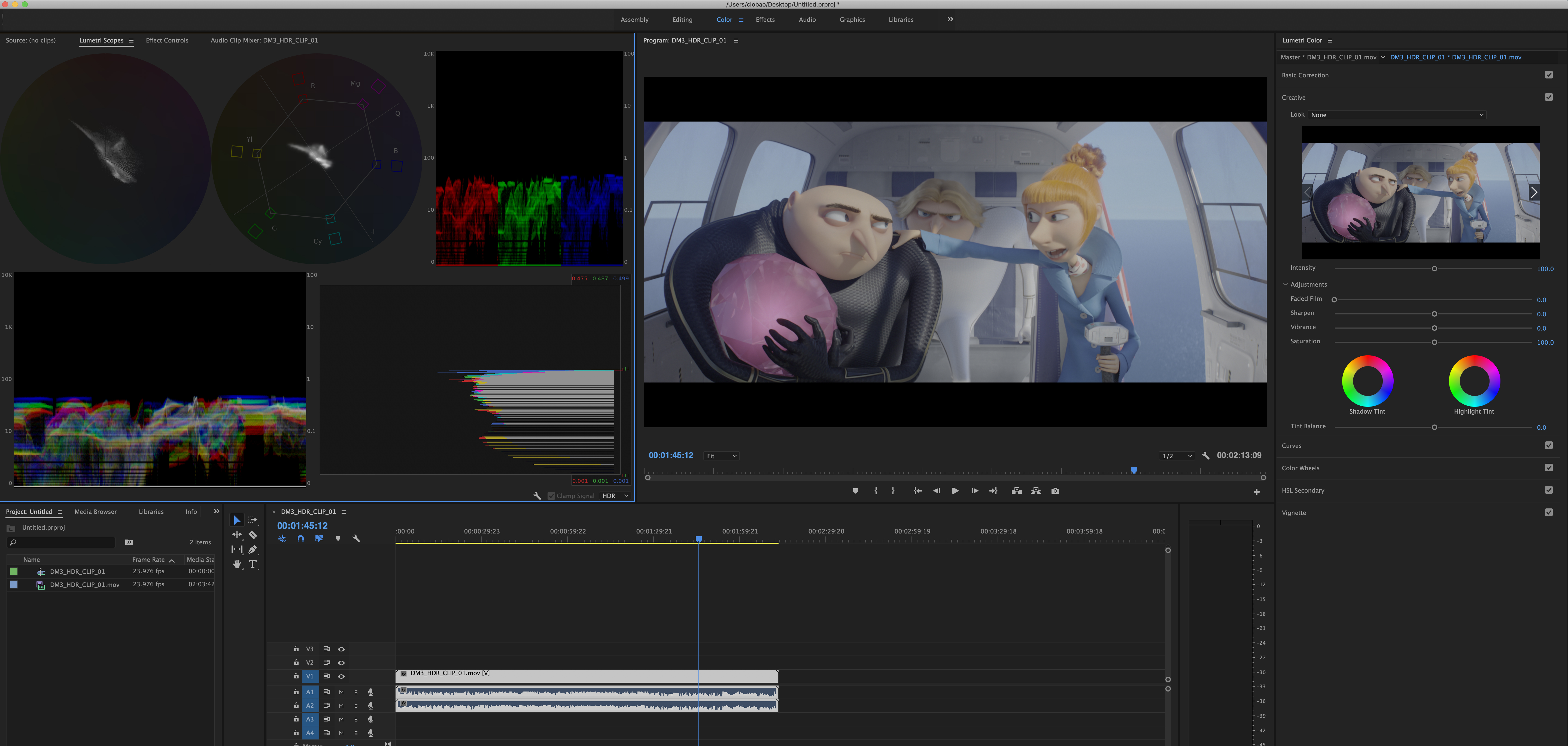The height and width of the screenshot is (746, 1568).
Task: Open the Graphics workspace
Action: click(852, 20)
